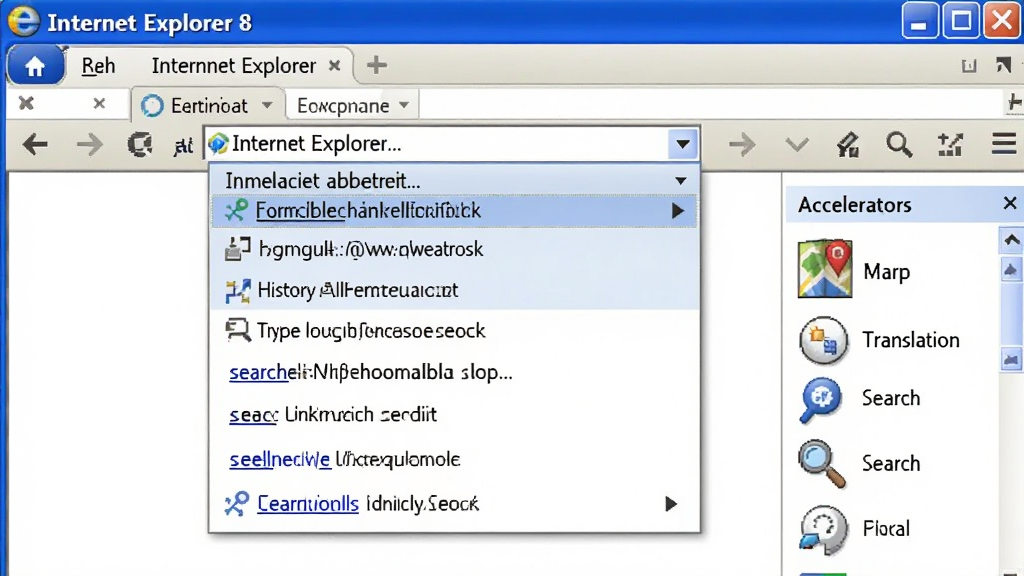Click the small box icon near top right

[969, 65]
